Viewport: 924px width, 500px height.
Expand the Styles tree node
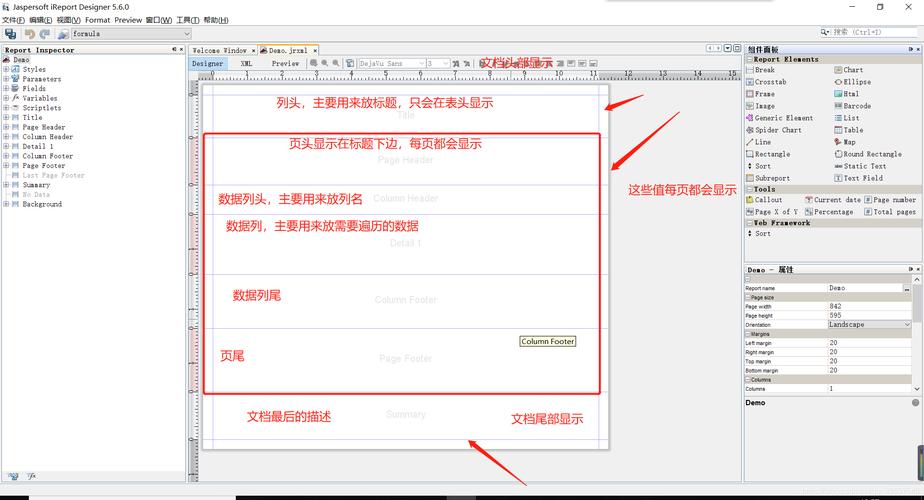[x=6, y=70]
